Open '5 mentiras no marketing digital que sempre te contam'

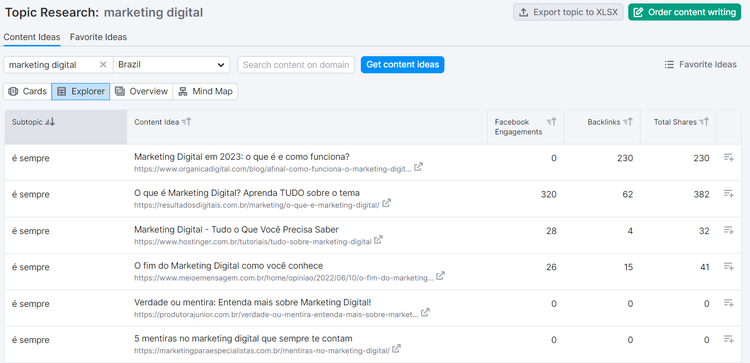pos(243,339)
